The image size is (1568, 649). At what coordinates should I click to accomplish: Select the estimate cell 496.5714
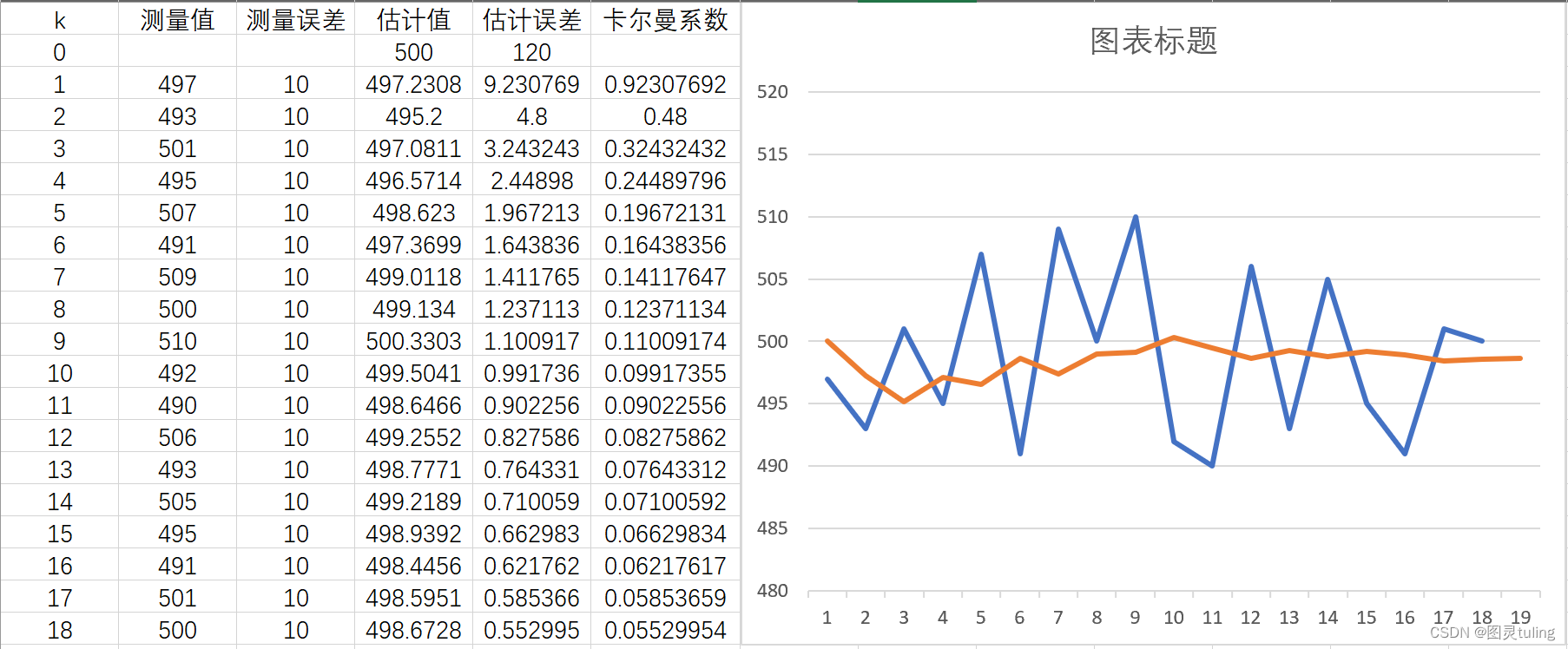(413, 180)
